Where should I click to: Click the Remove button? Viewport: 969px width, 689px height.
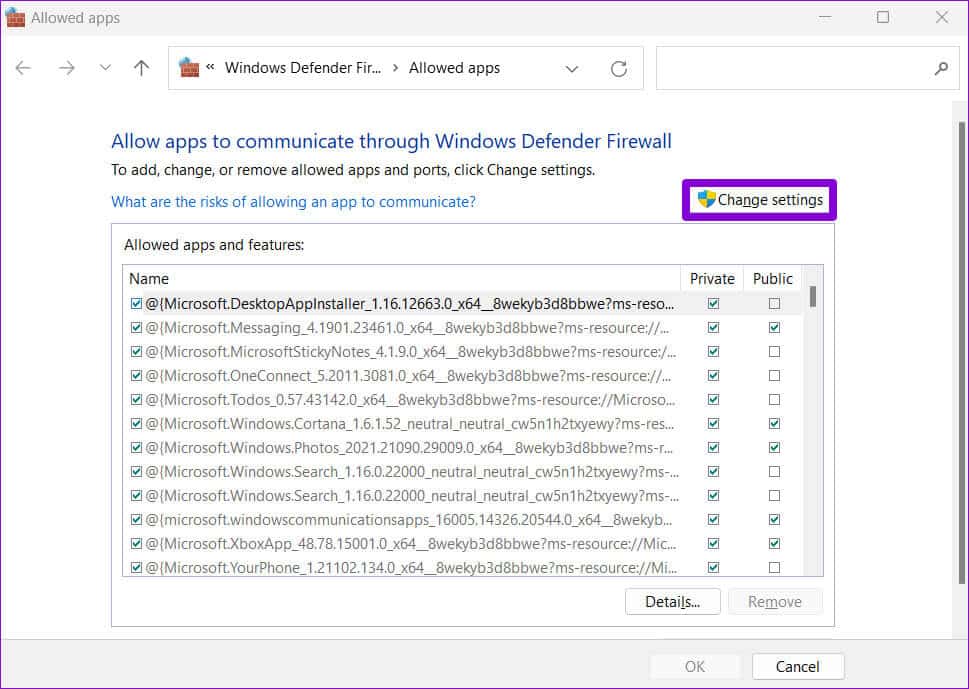[x=775, y=602]
